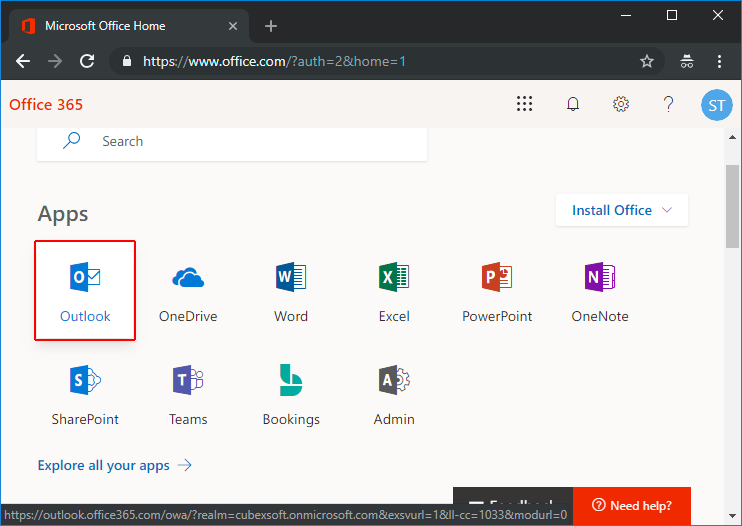742x526 pixels.
Task: Open the ST account menu
Action: pos(716,105)
